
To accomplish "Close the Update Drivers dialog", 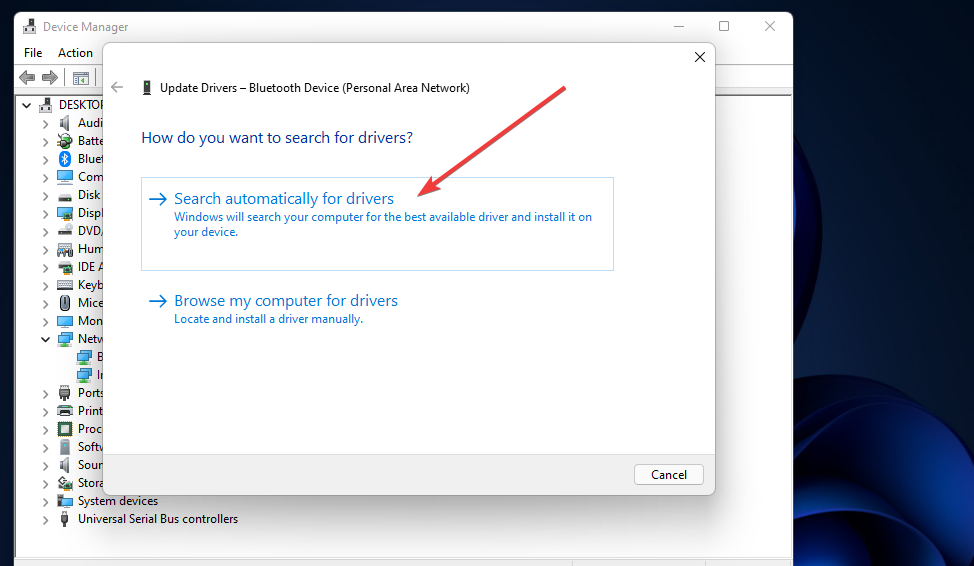I will pos(699,57).
